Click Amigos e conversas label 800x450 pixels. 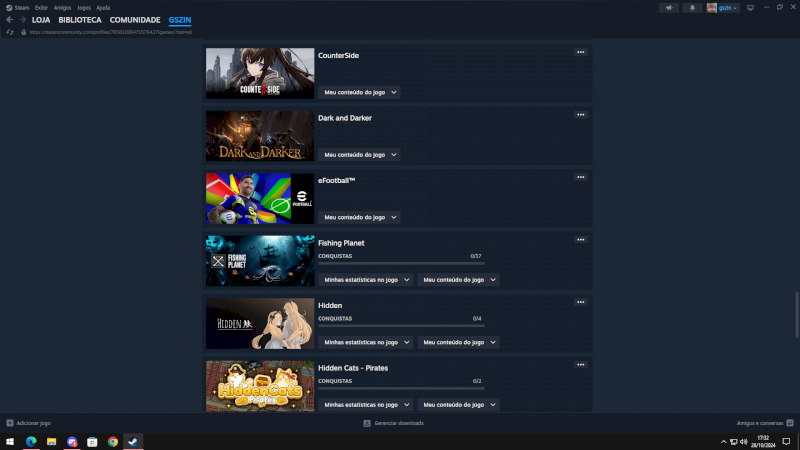pyautogui.click(x=760, y=423)
